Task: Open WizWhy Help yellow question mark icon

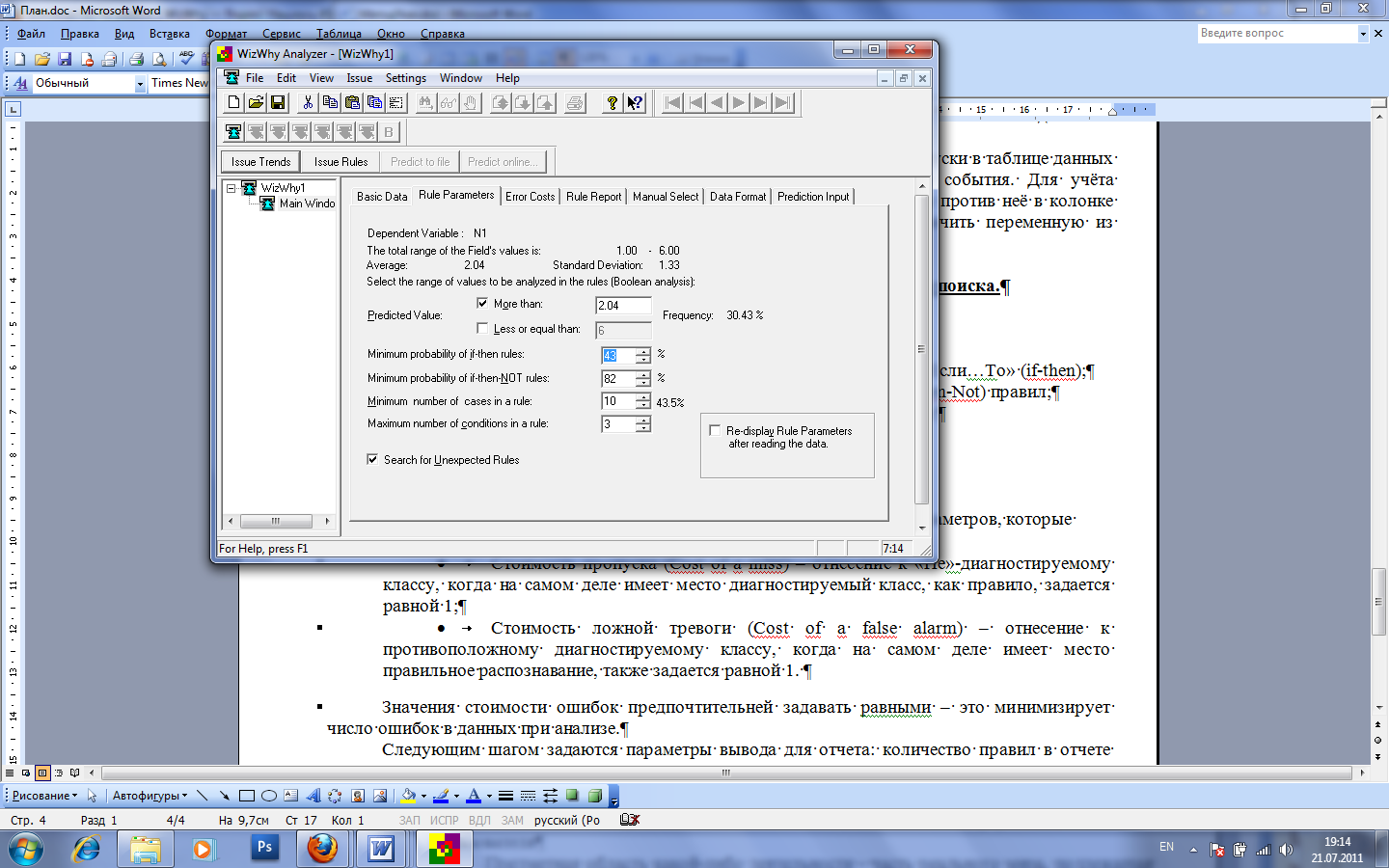Action: tap(612, 103)
